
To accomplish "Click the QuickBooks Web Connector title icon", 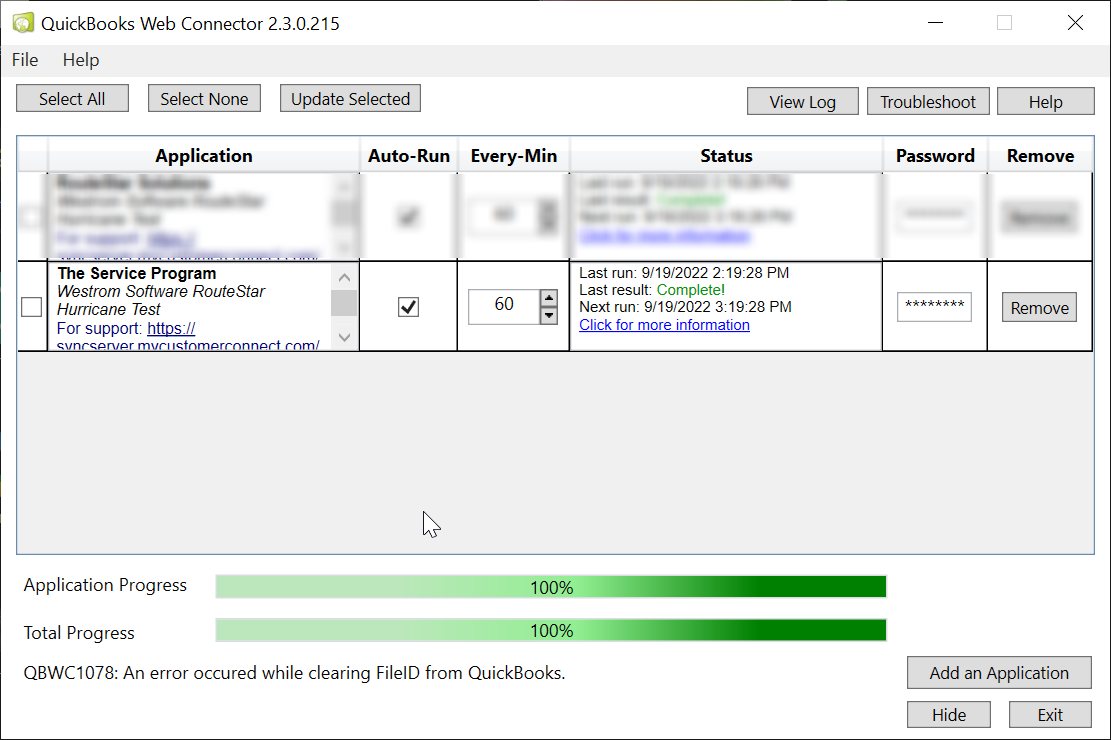I will (23, 23).
